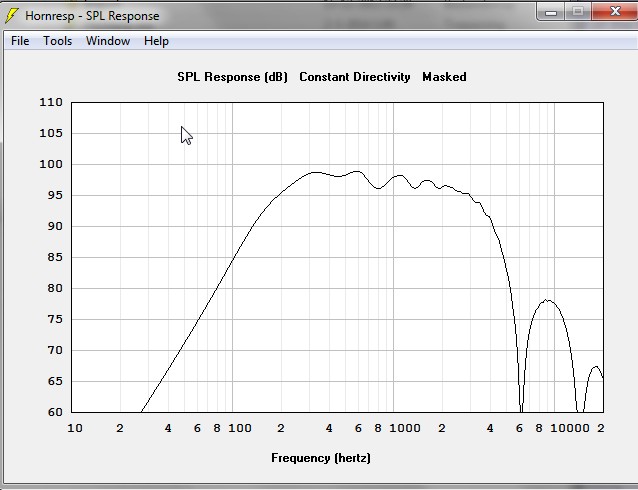Click the 110 value on the dB axis
Image resolution: width=638 pixels, height=490 pixels.
tap(51, 102)
